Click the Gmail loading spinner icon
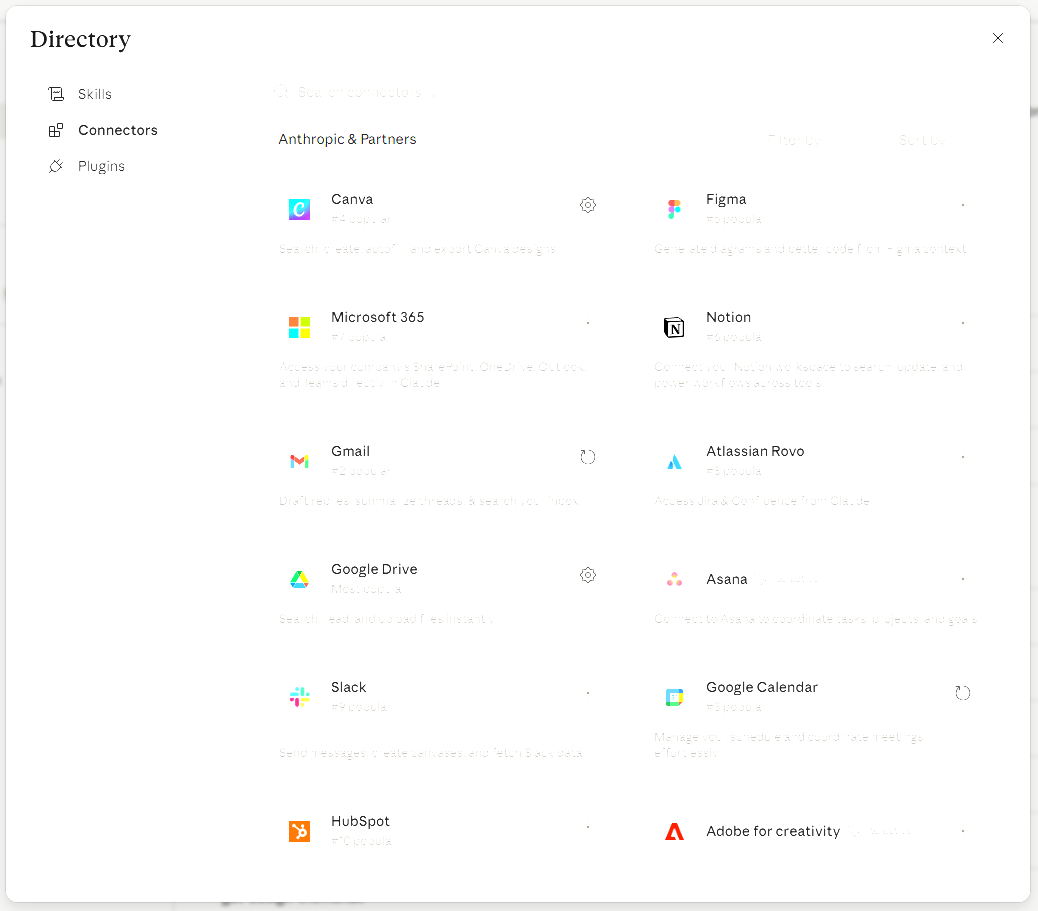Viewport: 1038px width, 911px height. coord(588,457)
